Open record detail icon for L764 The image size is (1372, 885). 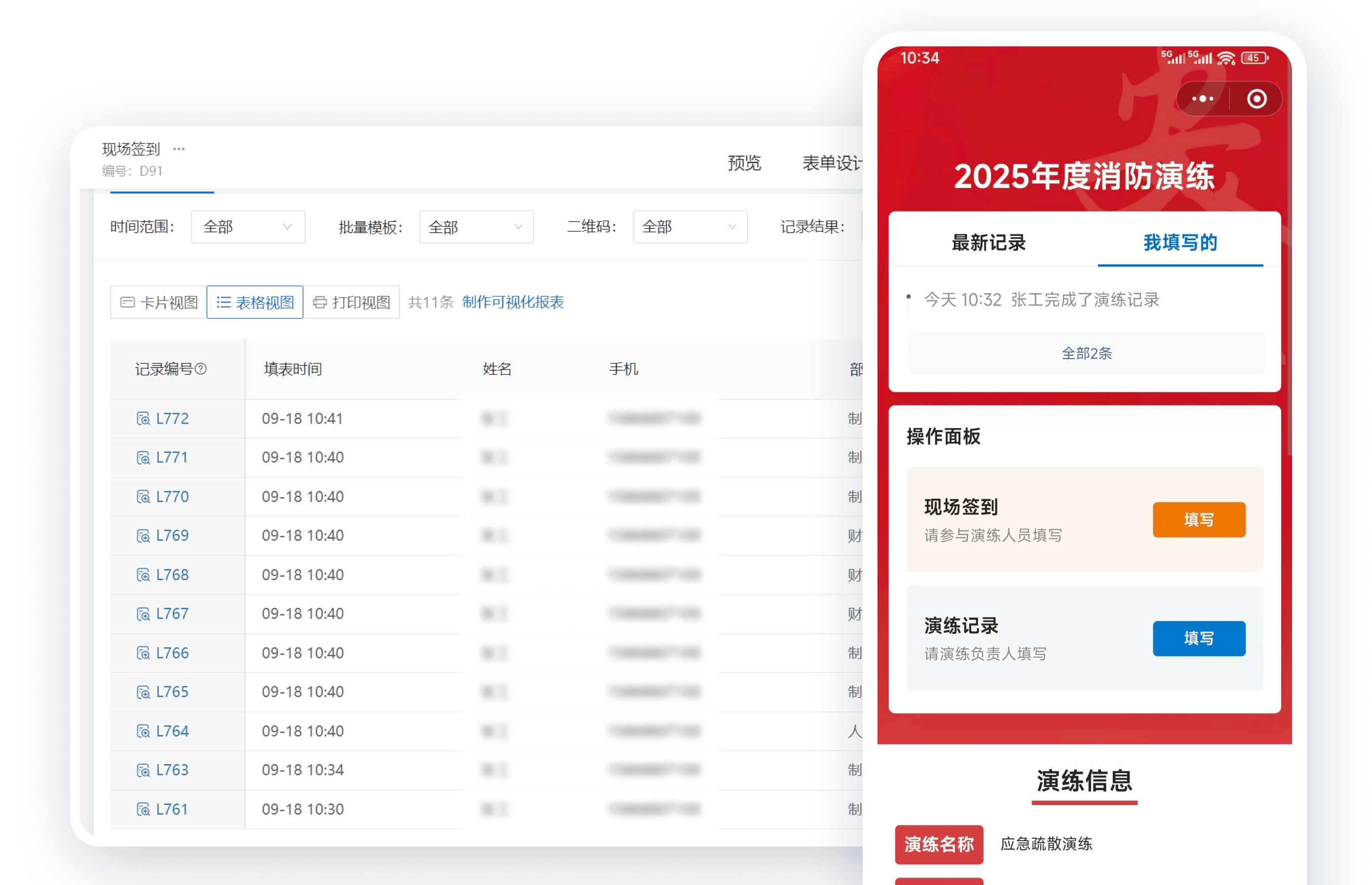[143, 731]
